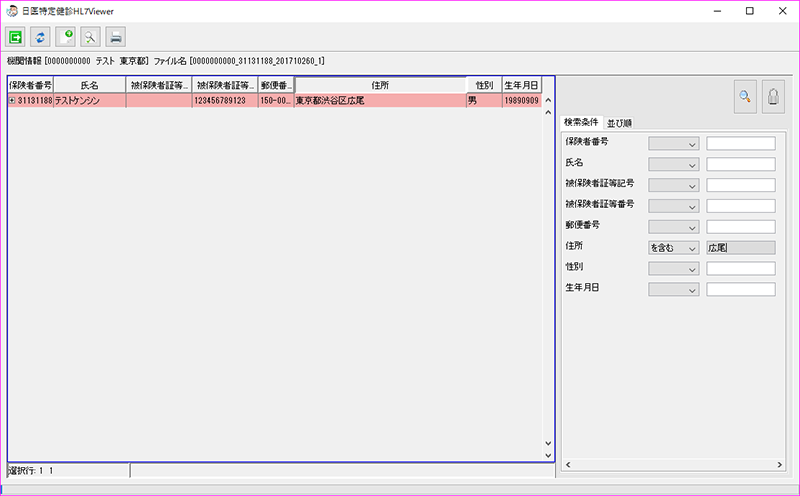The height and width of the screenshot is (496, 800).
Task: Click the eraser clear button in search panel
Action: coord(774,96)
